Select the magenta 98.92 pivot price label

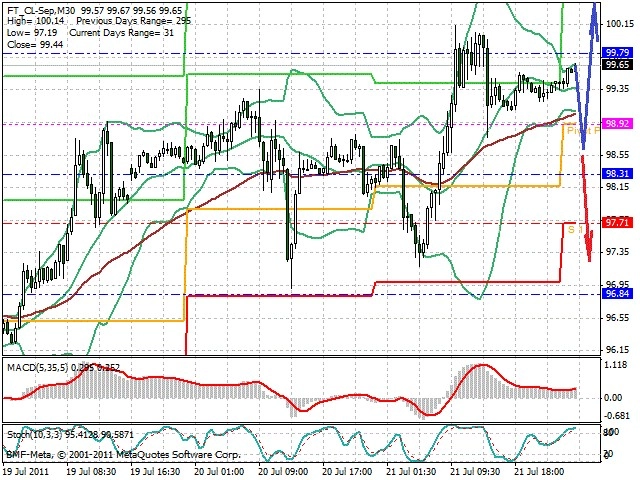(x=617, y=123)
